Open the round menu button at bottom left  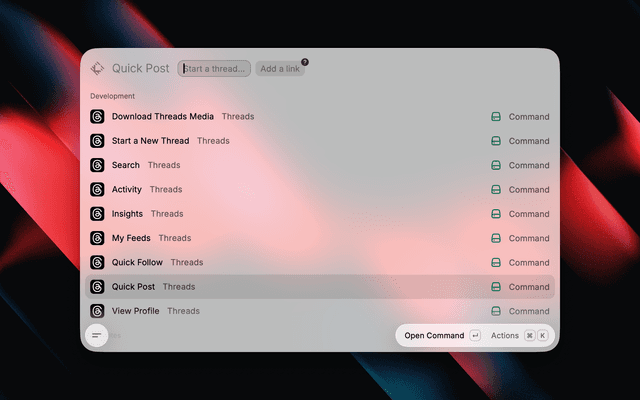tap(97, 336)
